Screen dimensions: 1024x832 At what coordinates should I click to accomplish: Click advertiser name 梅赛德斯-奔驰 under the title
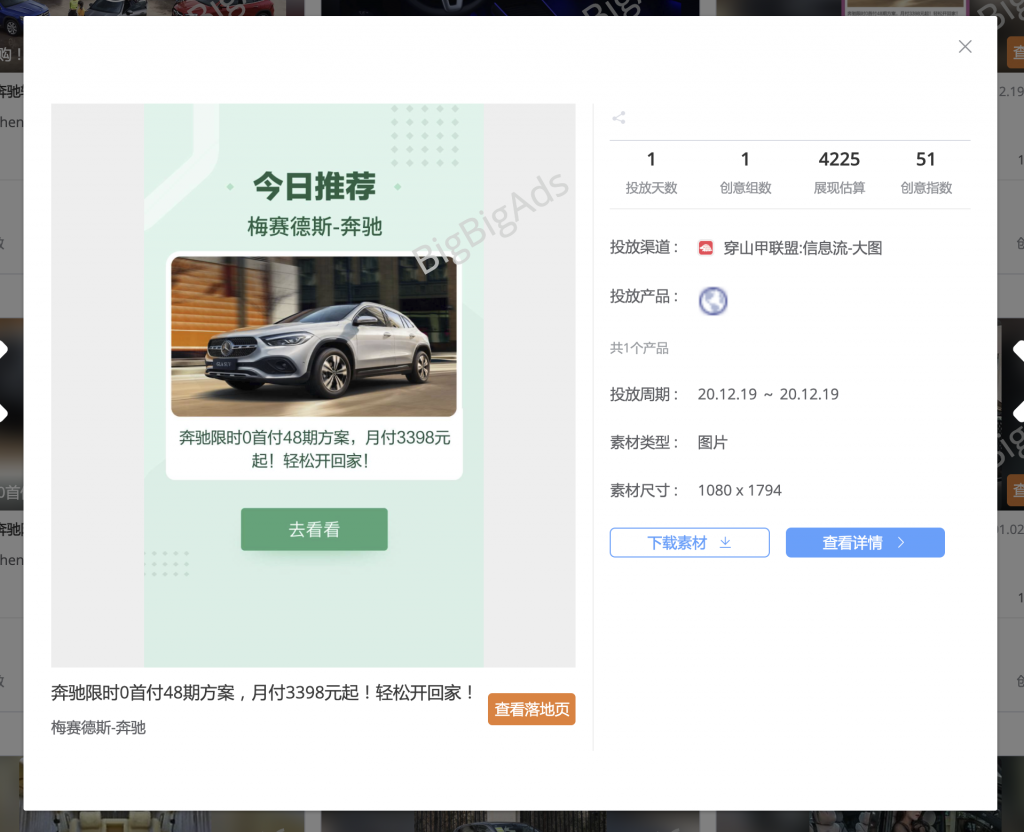coord(98,728)
